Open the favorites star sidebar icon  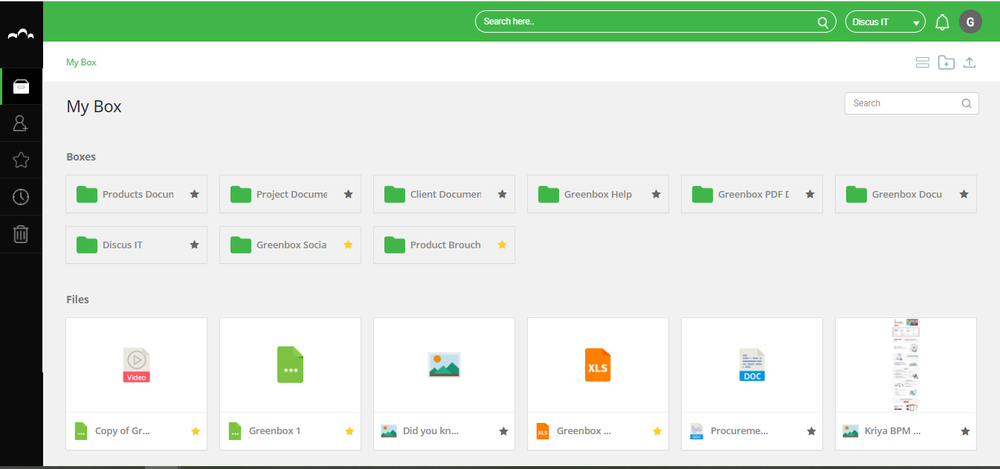coord(21,160)
